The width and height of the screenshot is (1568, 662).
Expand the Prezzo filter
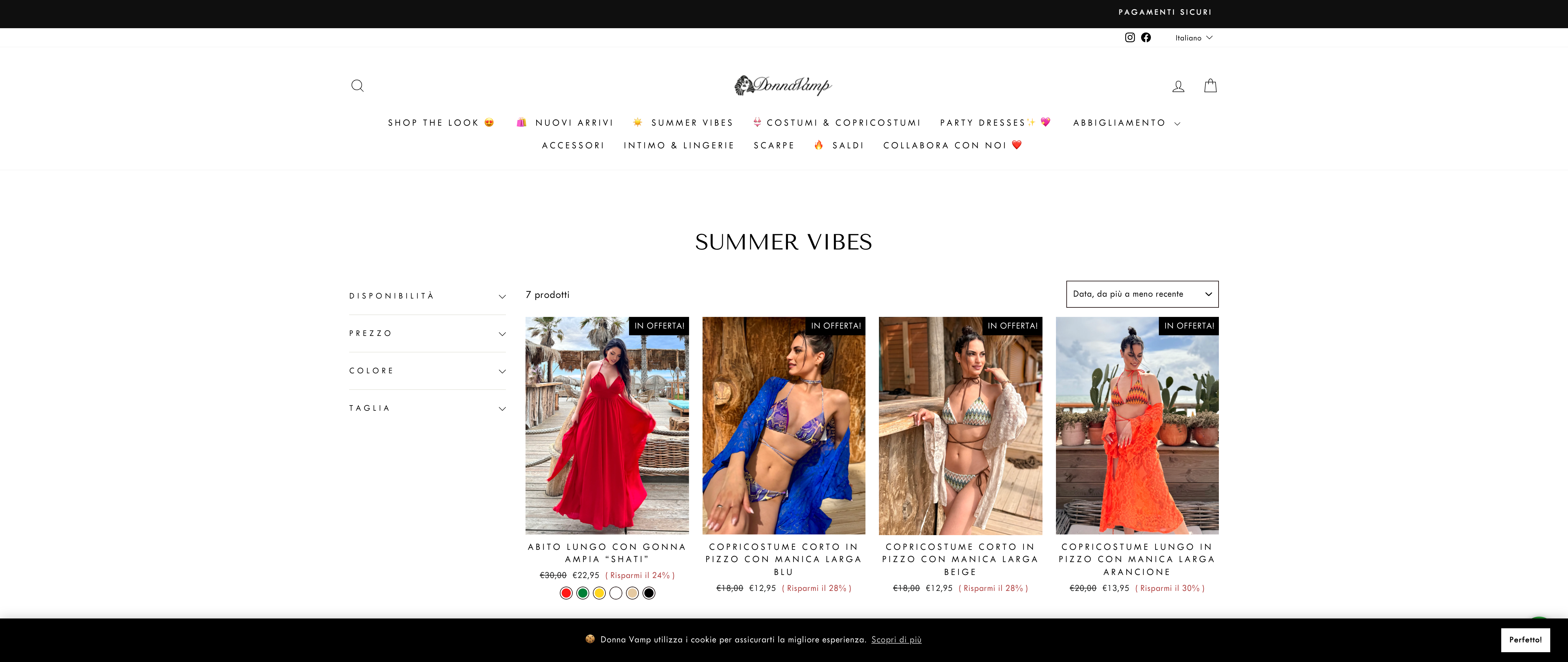tap(427, 334)
